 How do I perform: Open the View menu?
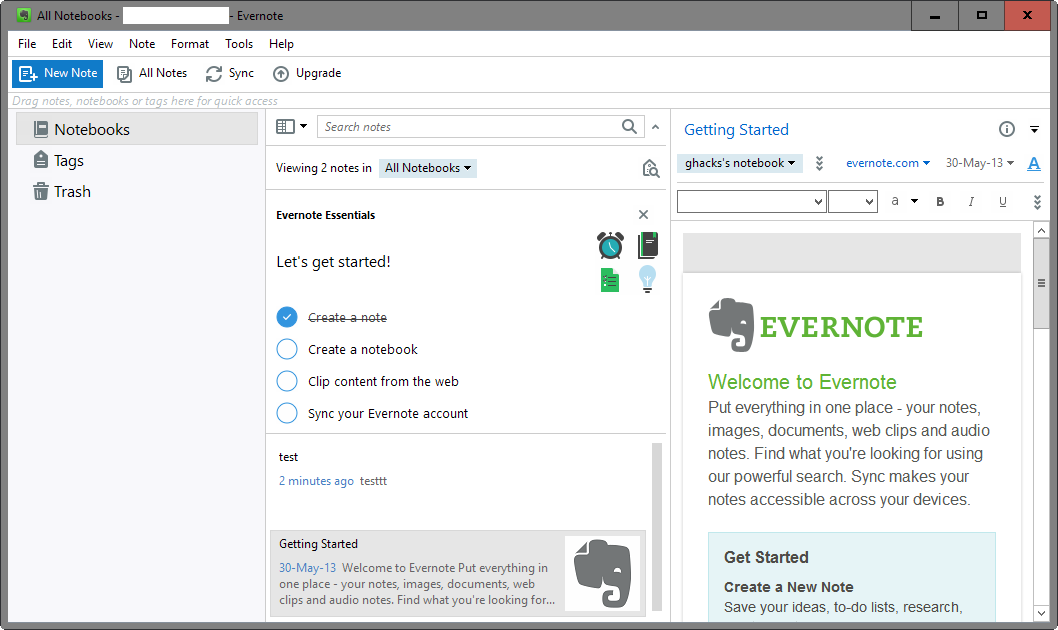[x=100, y=44]
